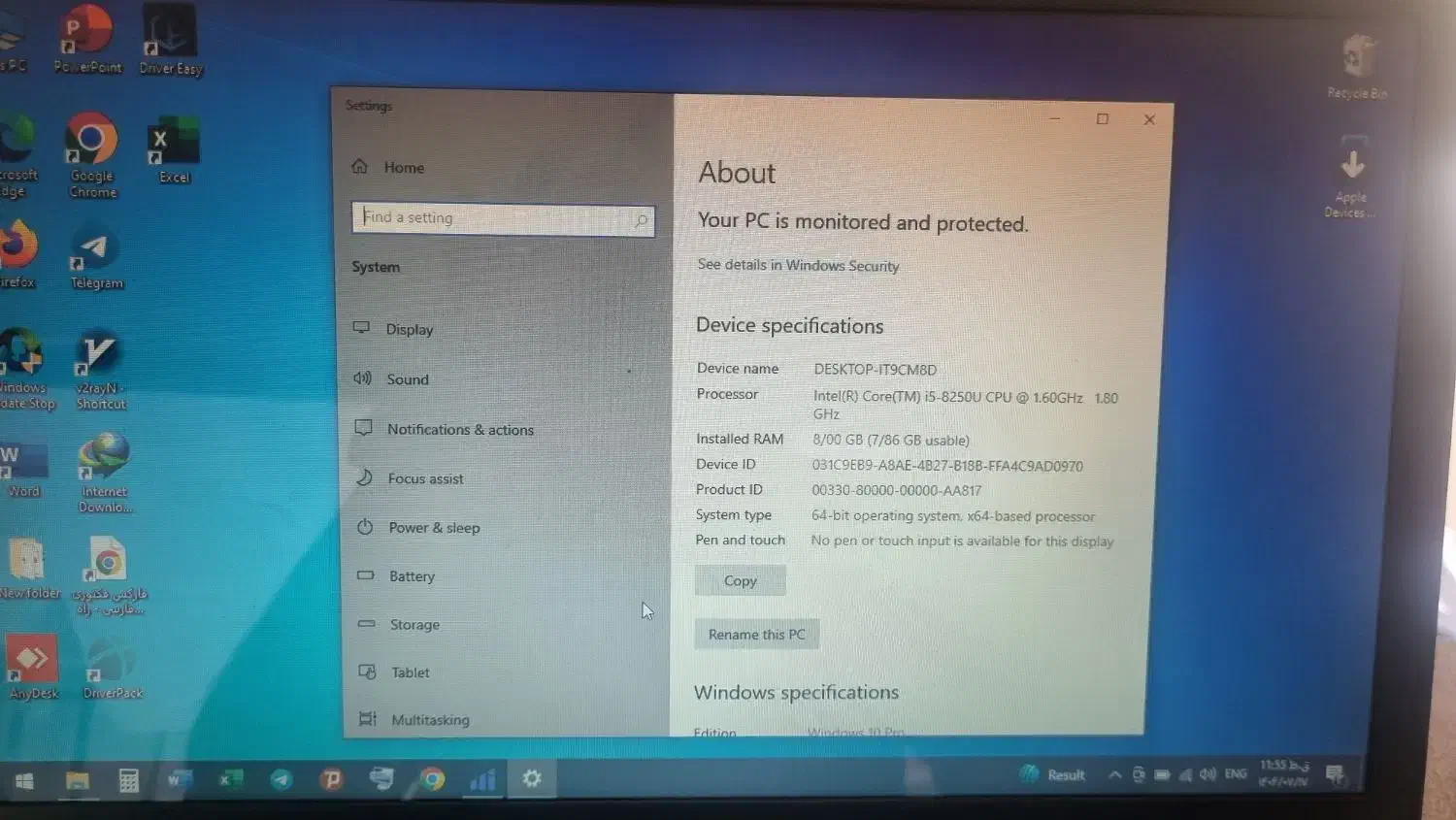
Task: Click the Device specifications heading
Action: point(789,326)
